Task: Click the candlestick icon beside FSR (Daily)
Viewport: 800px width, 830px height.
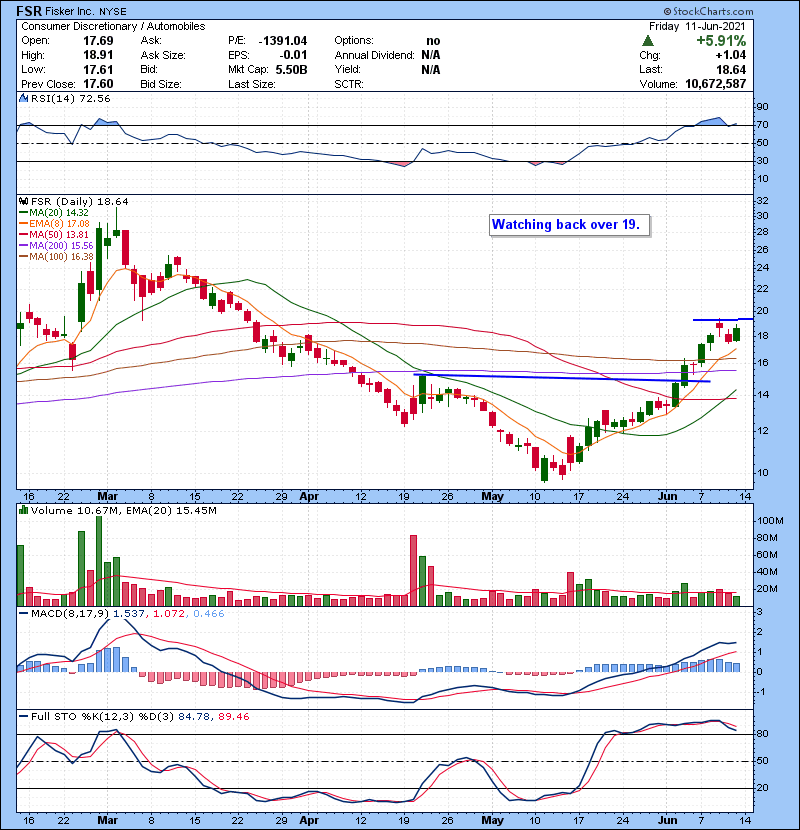Action: (24, 202)
